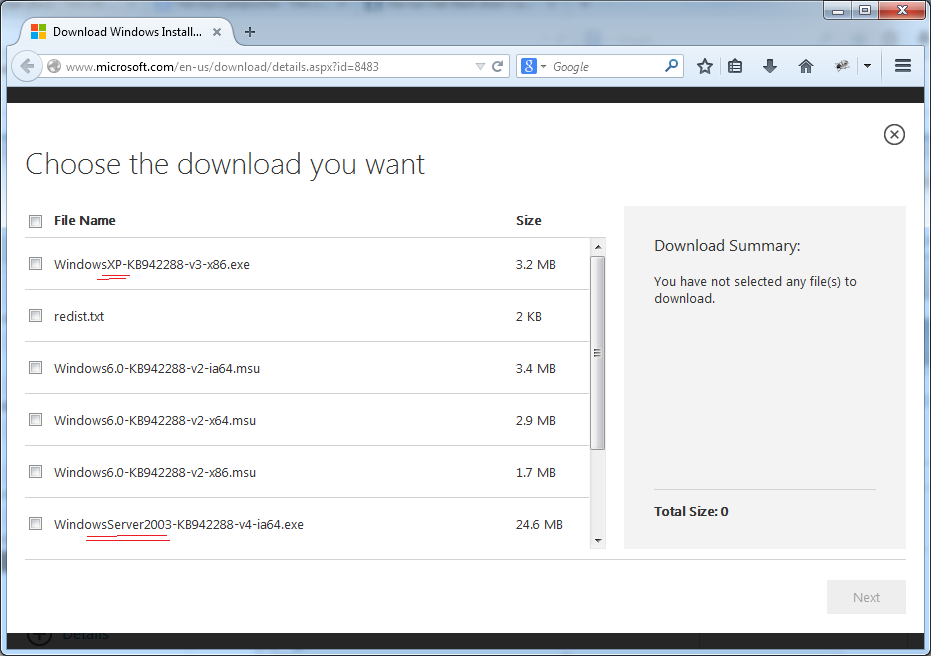Check the redist.txt checkbox

[36, 315]
